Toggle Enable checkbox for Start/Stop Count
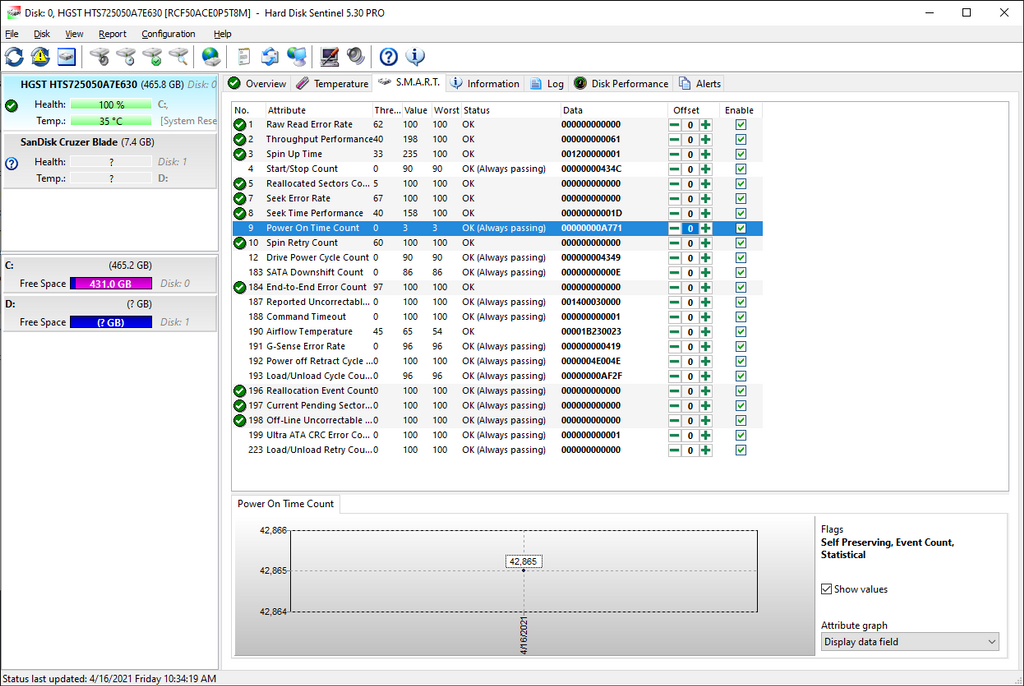This screenshot has height=686, width=1024. point(741,169)
